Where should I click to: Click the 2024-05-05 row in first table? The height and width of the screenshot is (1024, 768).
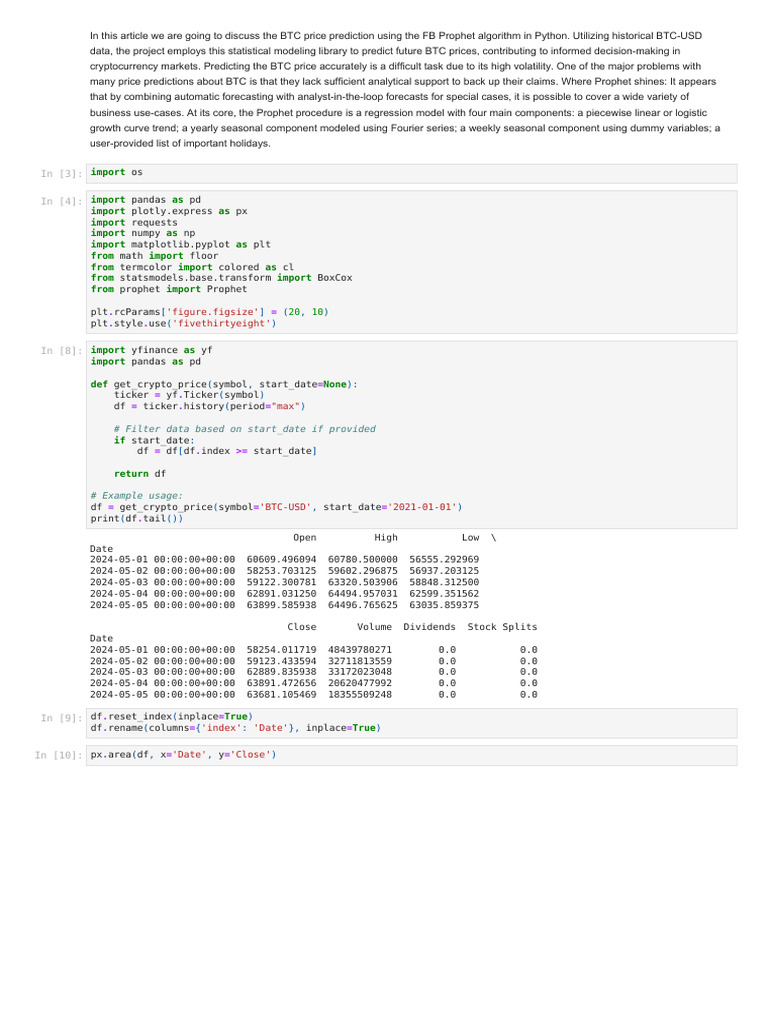coord(284,605)
